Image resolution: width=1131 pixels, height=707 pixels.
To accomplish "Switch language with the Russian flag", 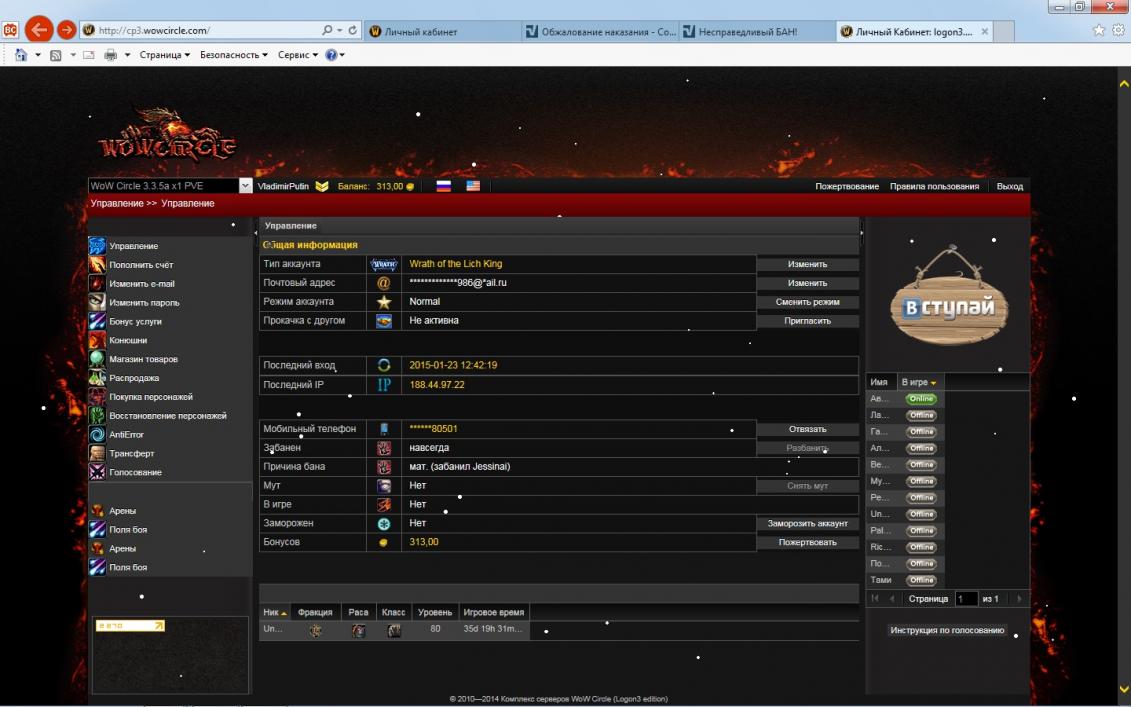I will [443, 186].
